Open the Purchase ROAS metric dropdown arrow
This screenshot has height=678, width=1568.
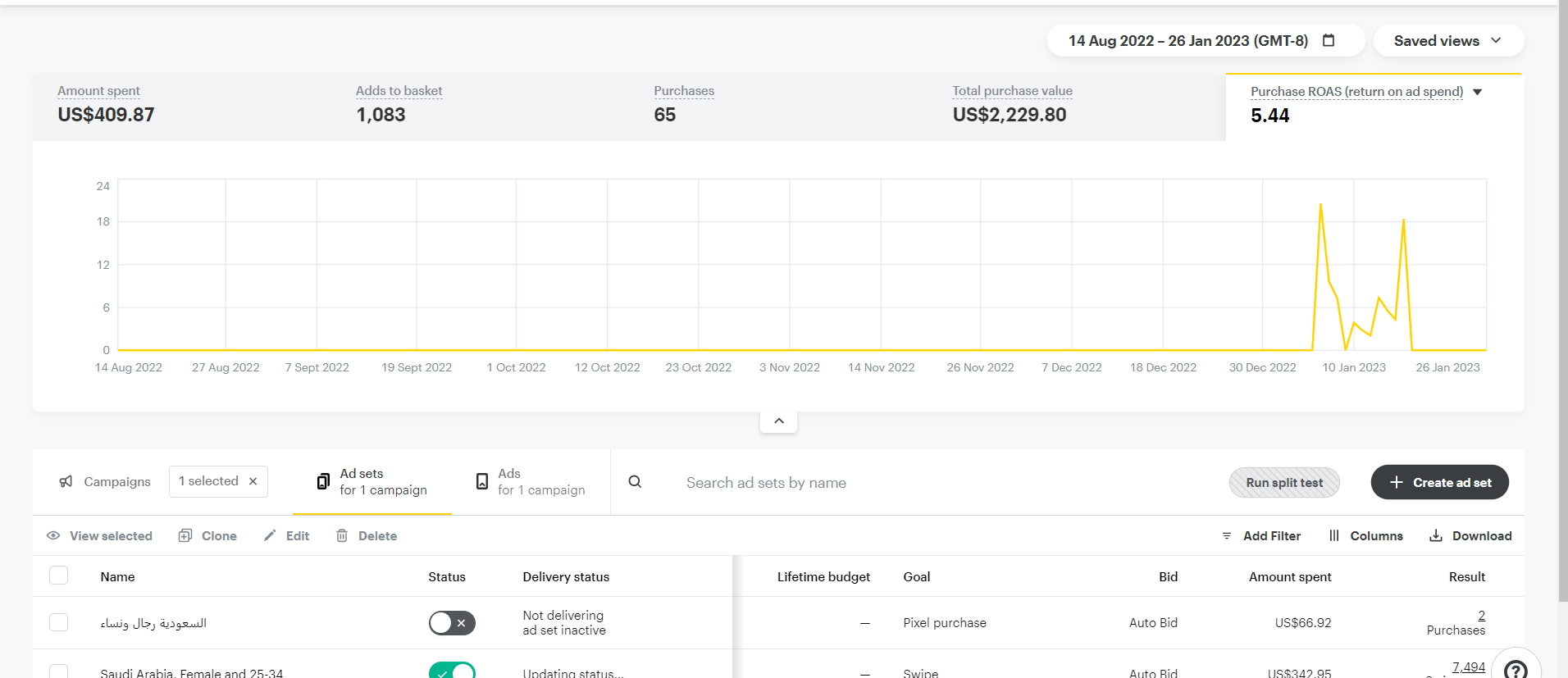1477,92
